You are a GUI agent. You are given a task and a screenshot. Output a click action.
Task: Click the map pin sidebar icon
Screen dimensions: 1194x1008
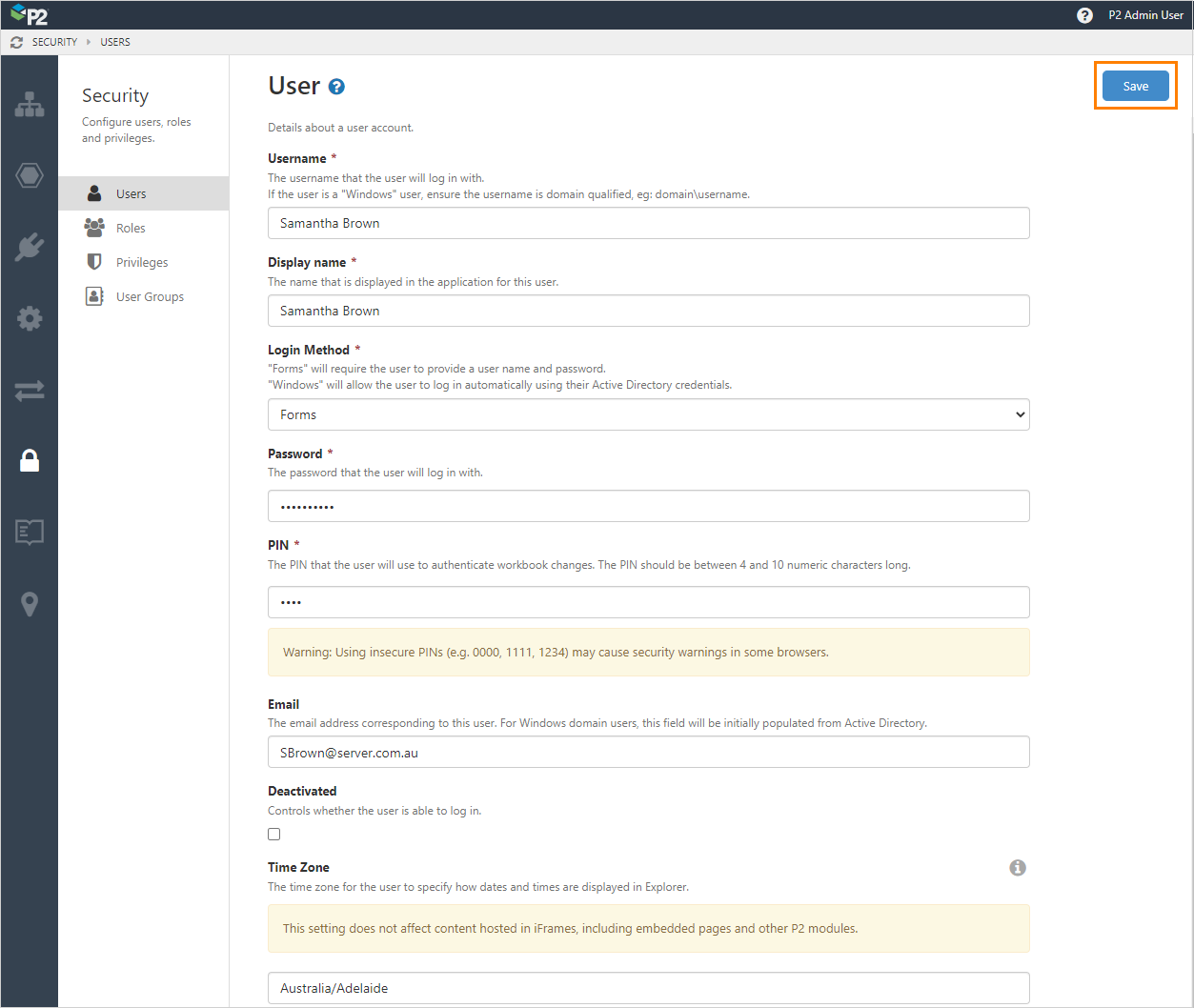(x=30, y=604)
